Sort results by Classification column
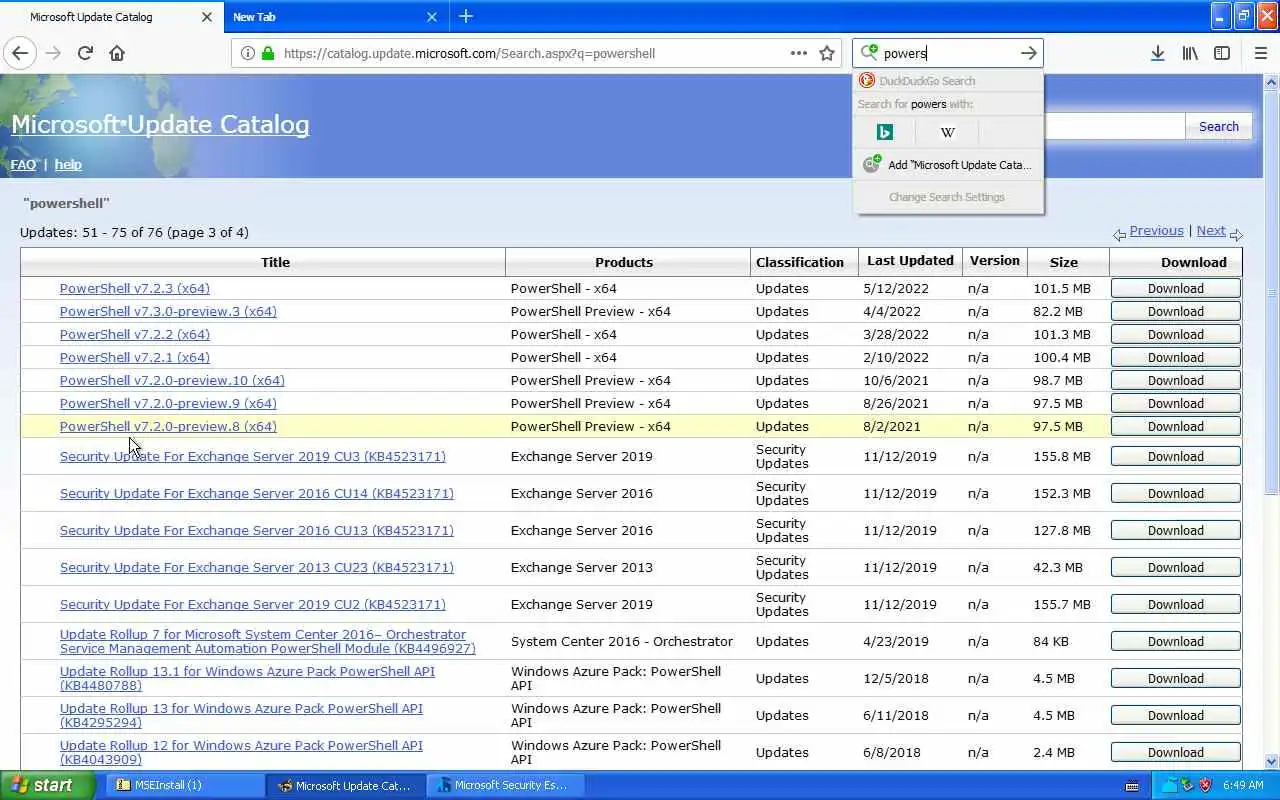The image size is (1280, 800). (x=800, y=262)
